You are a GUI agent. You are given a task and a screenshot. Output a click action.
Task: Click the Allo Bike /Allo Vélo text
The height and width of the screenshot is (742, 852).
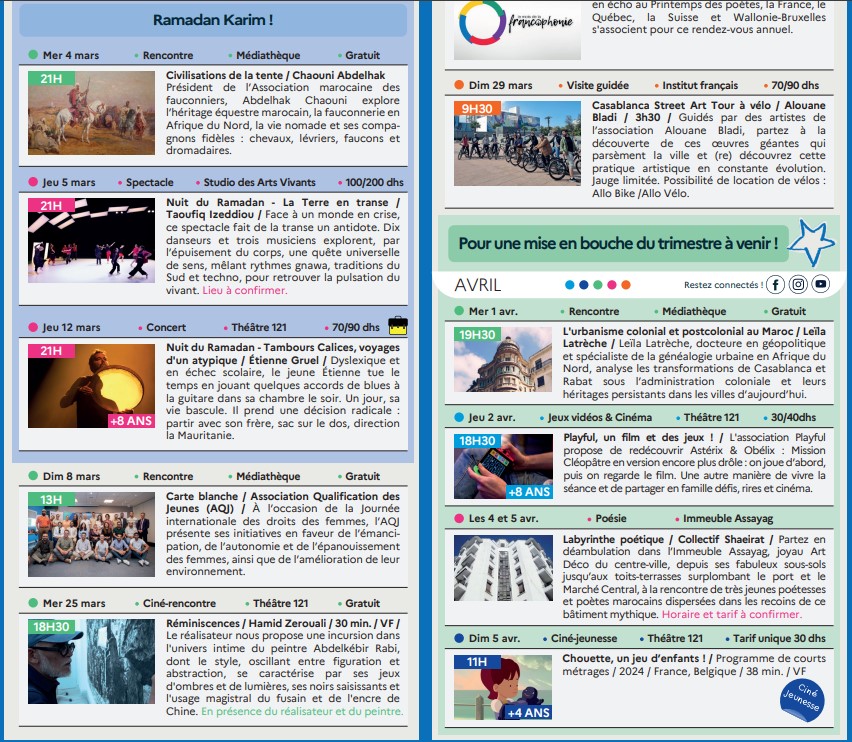point(641,193)
